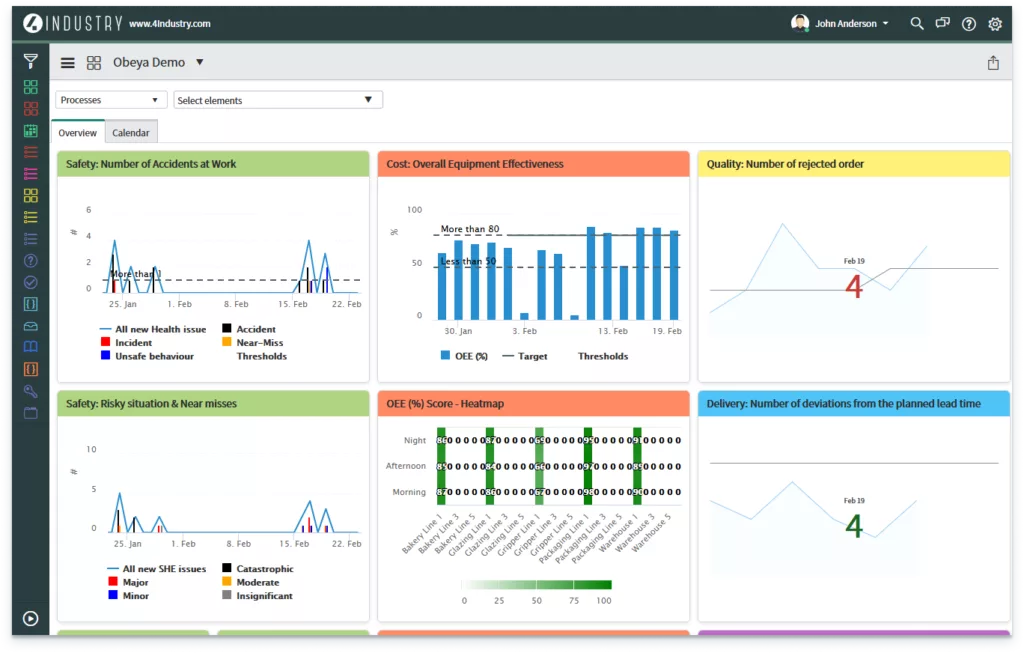This screenshot has height=653, width=1024.
Task: Click the Cost: Overall Equipment Effectiveness header
Action: (534, 164)
